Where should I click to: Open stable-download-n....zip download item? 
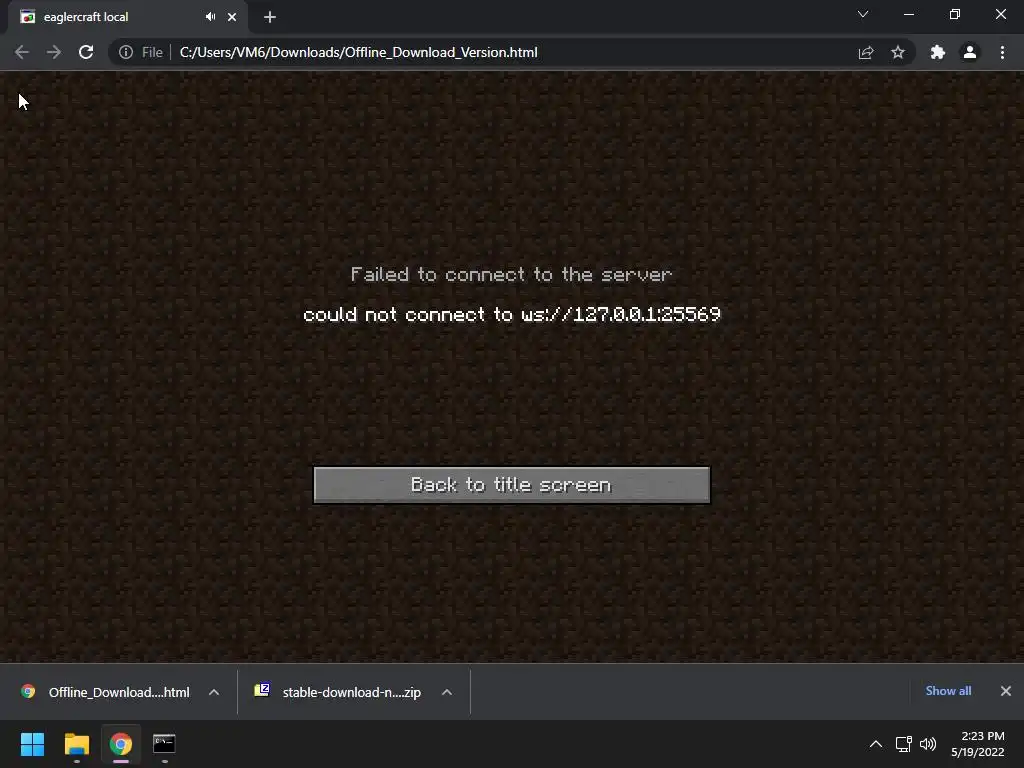pos(338,692)
